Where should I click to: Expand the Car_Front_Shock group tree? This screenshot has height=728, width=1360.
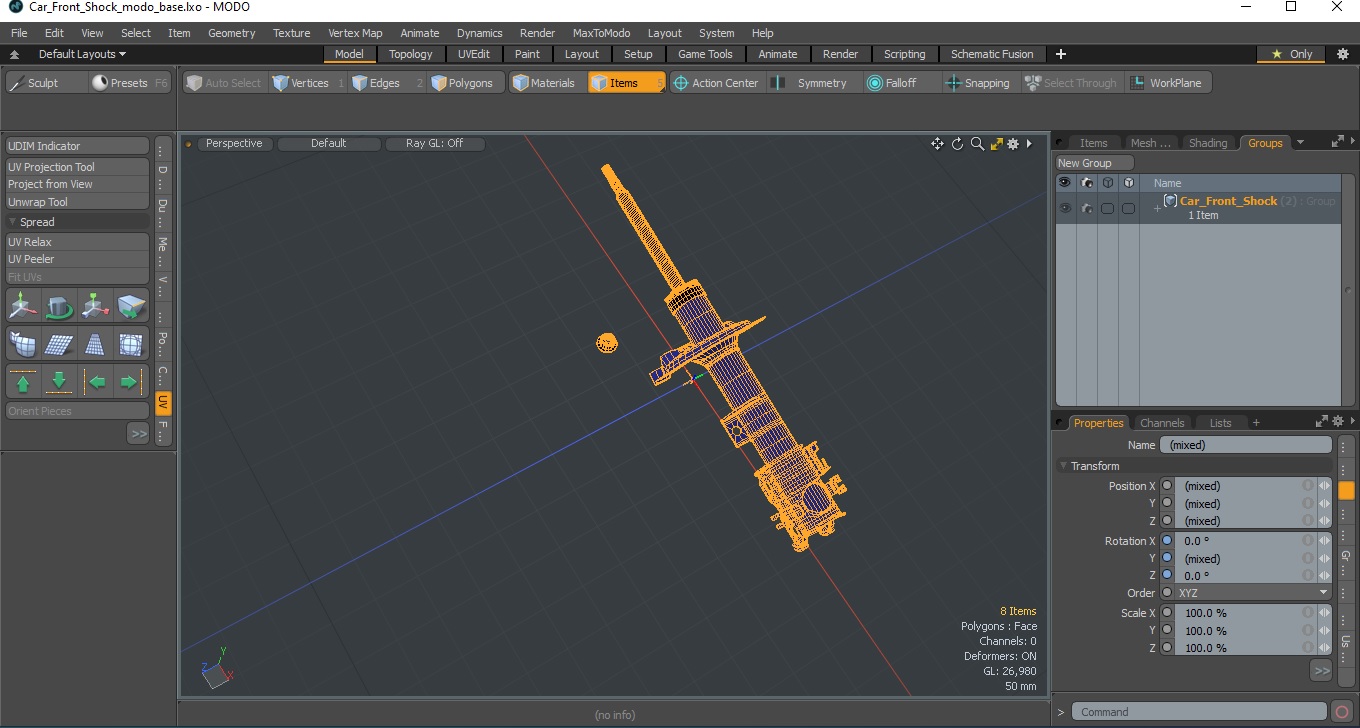[x=1157, y=208]
